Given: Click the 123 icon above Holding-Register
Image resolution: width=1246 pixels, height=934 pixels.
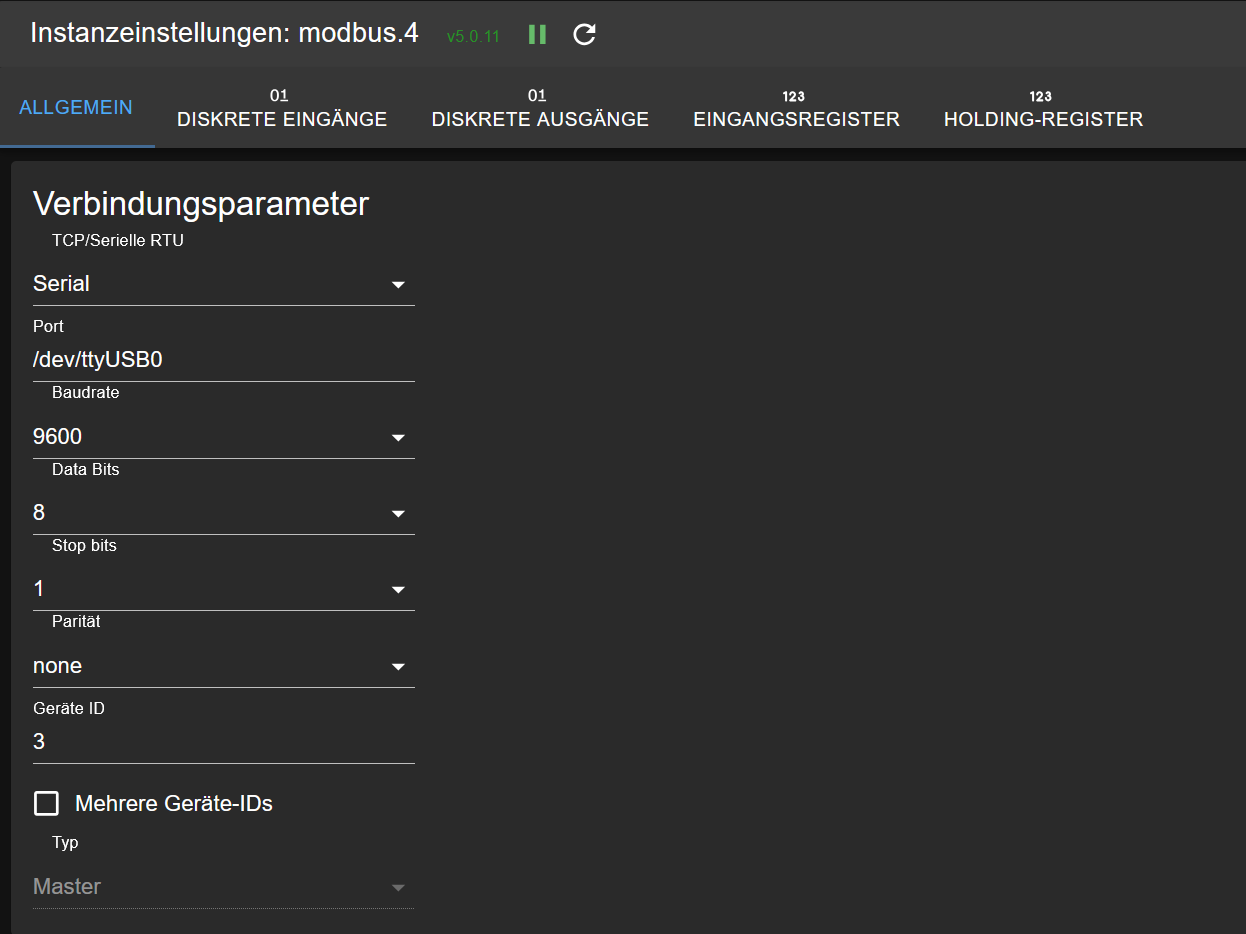Looking at the screenshot, I should click(x=1041, y=96).
